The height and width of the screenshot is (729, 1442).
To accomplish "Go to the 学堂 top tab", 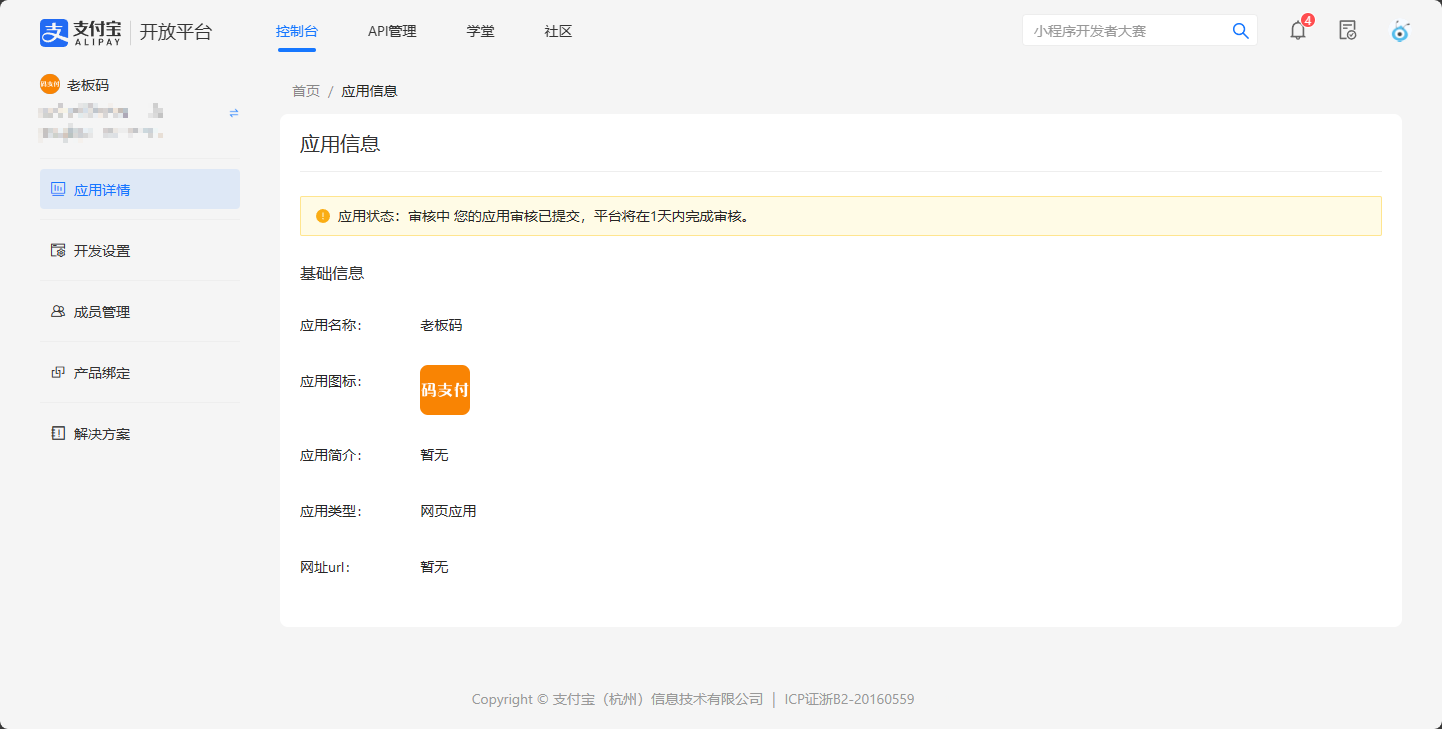I will 480,31.
